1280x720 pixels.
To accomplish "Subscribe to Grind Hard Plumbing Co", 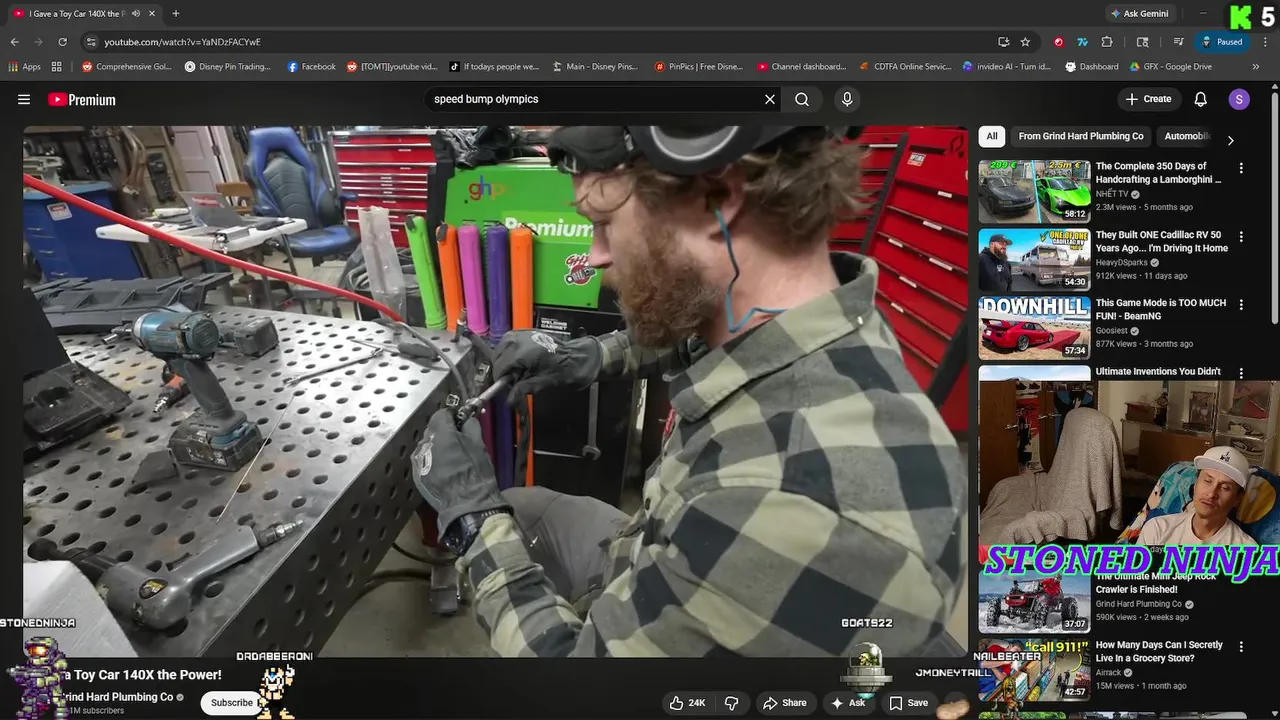I will pos(232,703).
